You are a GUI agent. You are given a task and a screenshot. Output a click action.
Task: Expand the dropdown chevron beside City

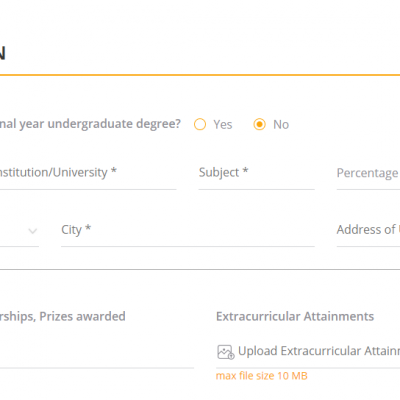[x=32, y=231]
